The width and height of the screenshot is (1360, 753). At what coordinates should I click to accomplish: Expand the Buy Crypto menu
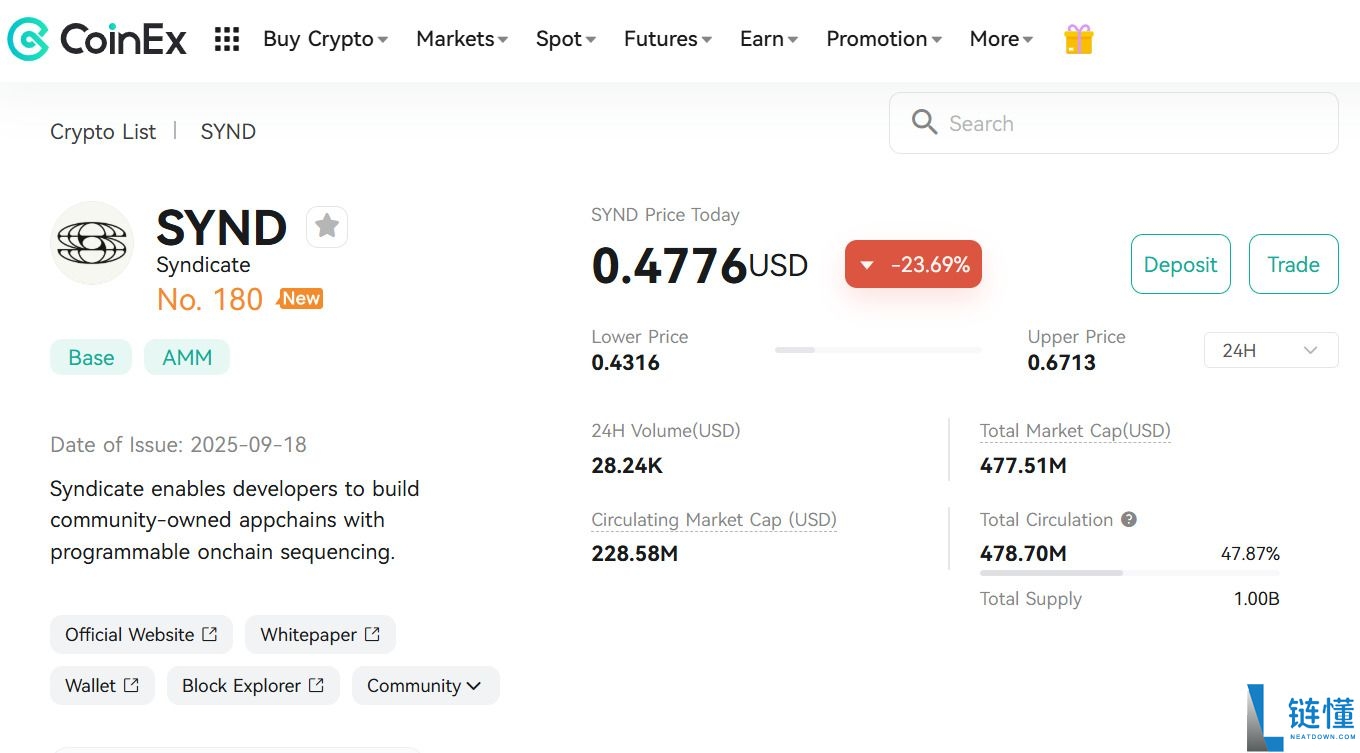[325, 39]
